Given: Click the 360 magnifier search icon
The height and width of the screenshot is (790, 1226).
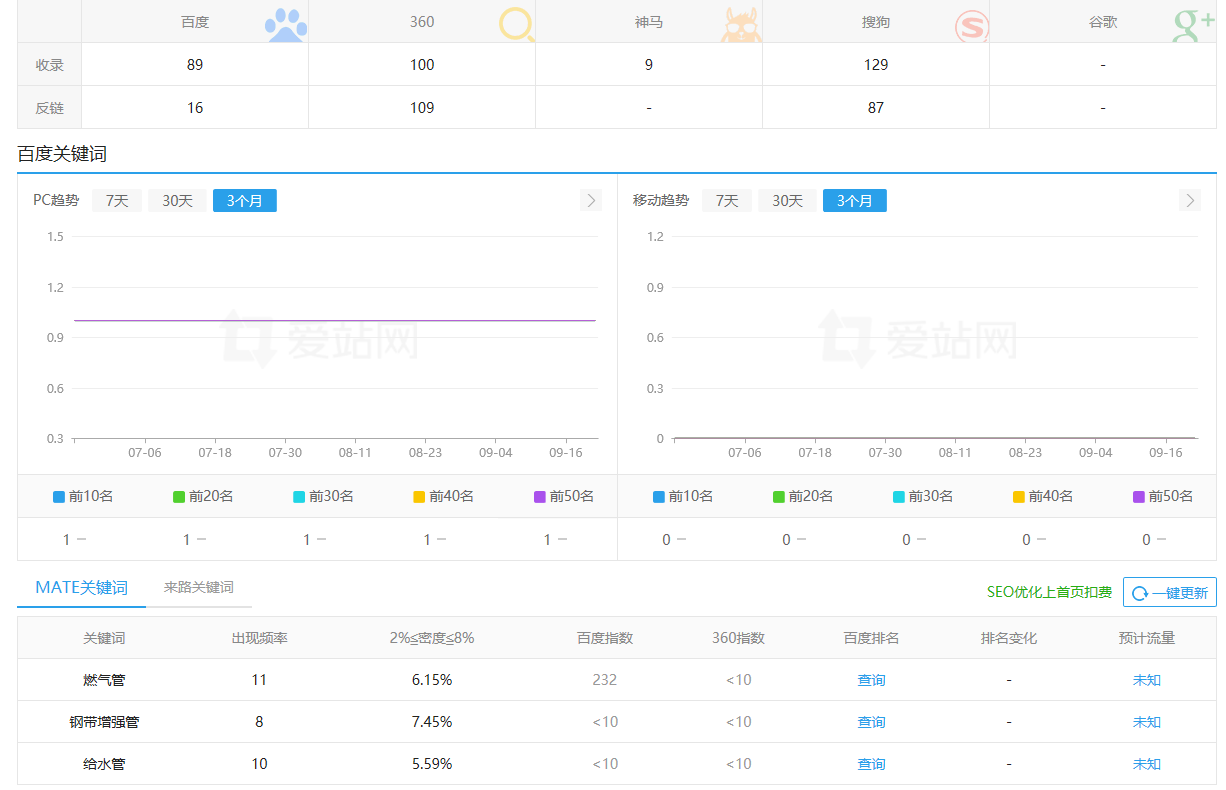Looking at the screenshot, I should [516, 23].
